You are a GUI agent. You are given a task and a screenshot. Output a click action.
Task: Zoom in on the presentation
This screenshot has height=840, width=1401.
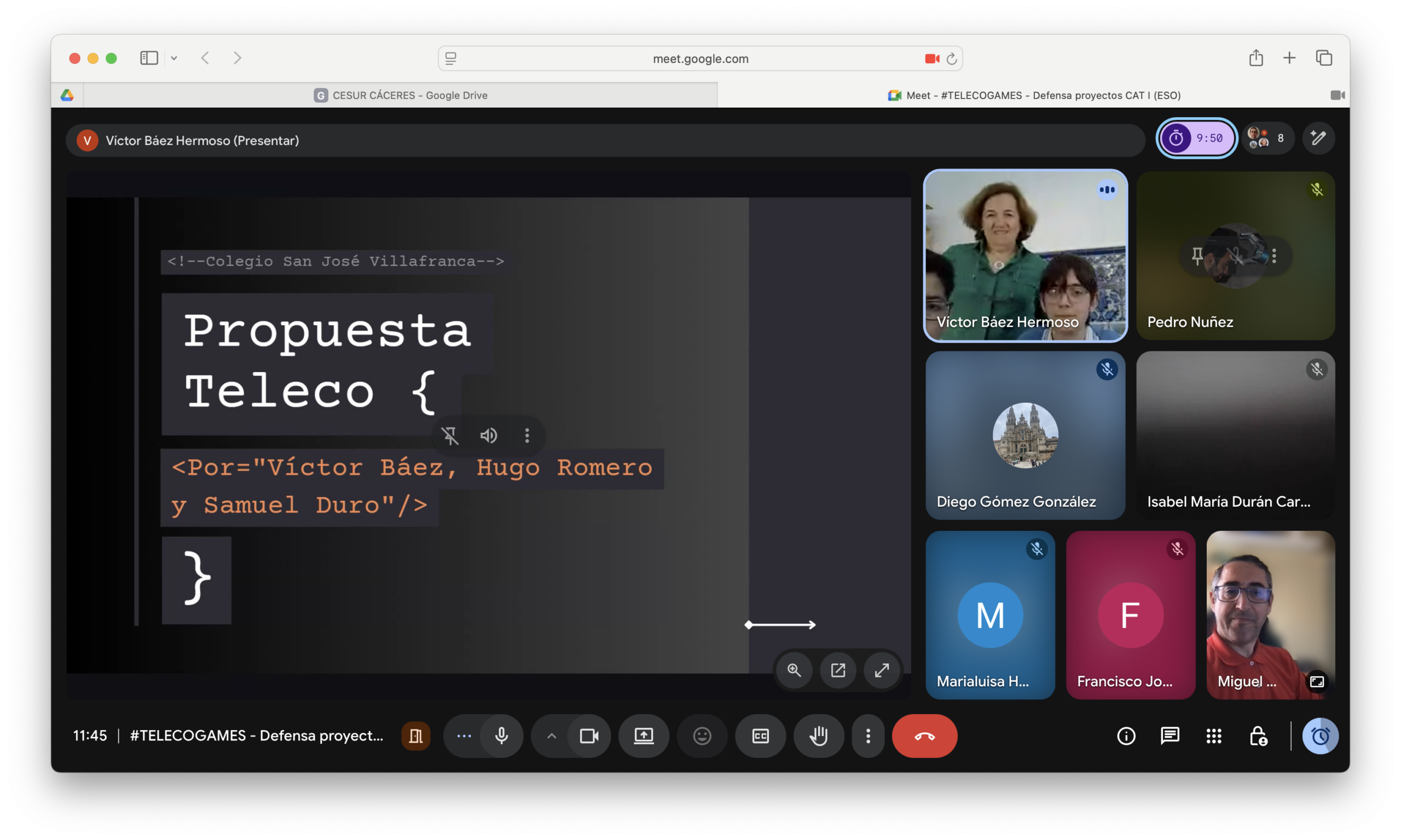coord(794,670)
